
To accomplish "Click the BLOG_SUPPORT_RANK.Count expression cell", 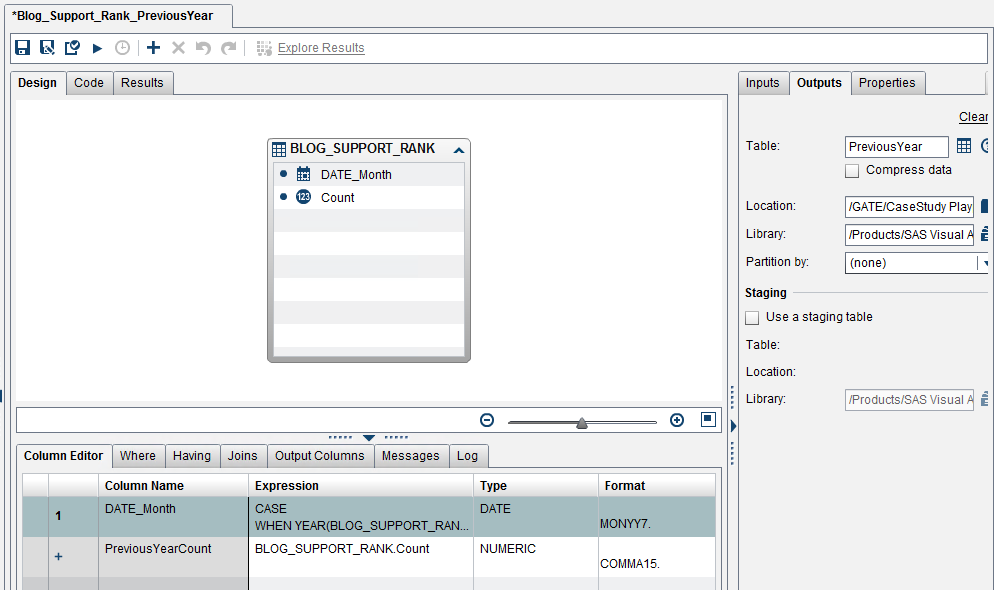I will (x=361, y=556).
